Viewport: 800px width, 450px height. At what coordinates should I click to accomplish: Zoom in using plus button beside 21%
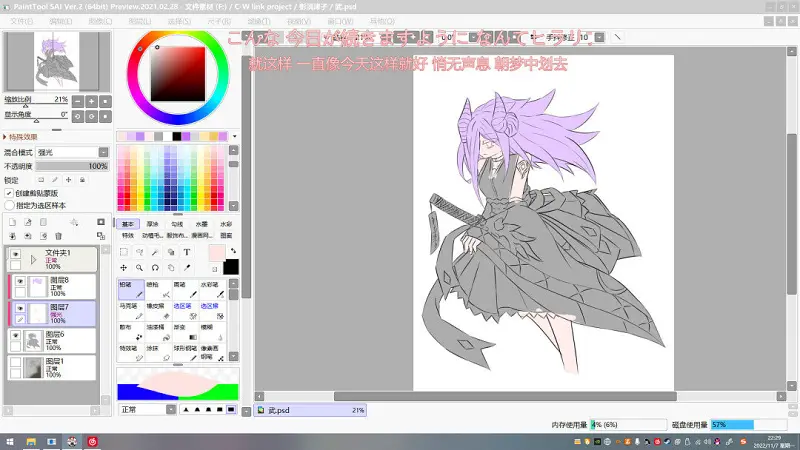point(91,101)
